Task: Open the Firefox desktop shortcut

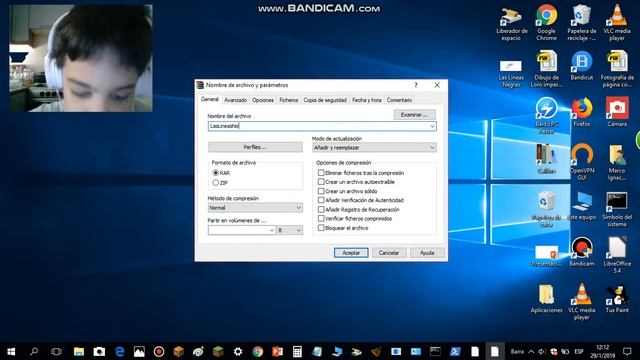Action: [x=582, y=112]
